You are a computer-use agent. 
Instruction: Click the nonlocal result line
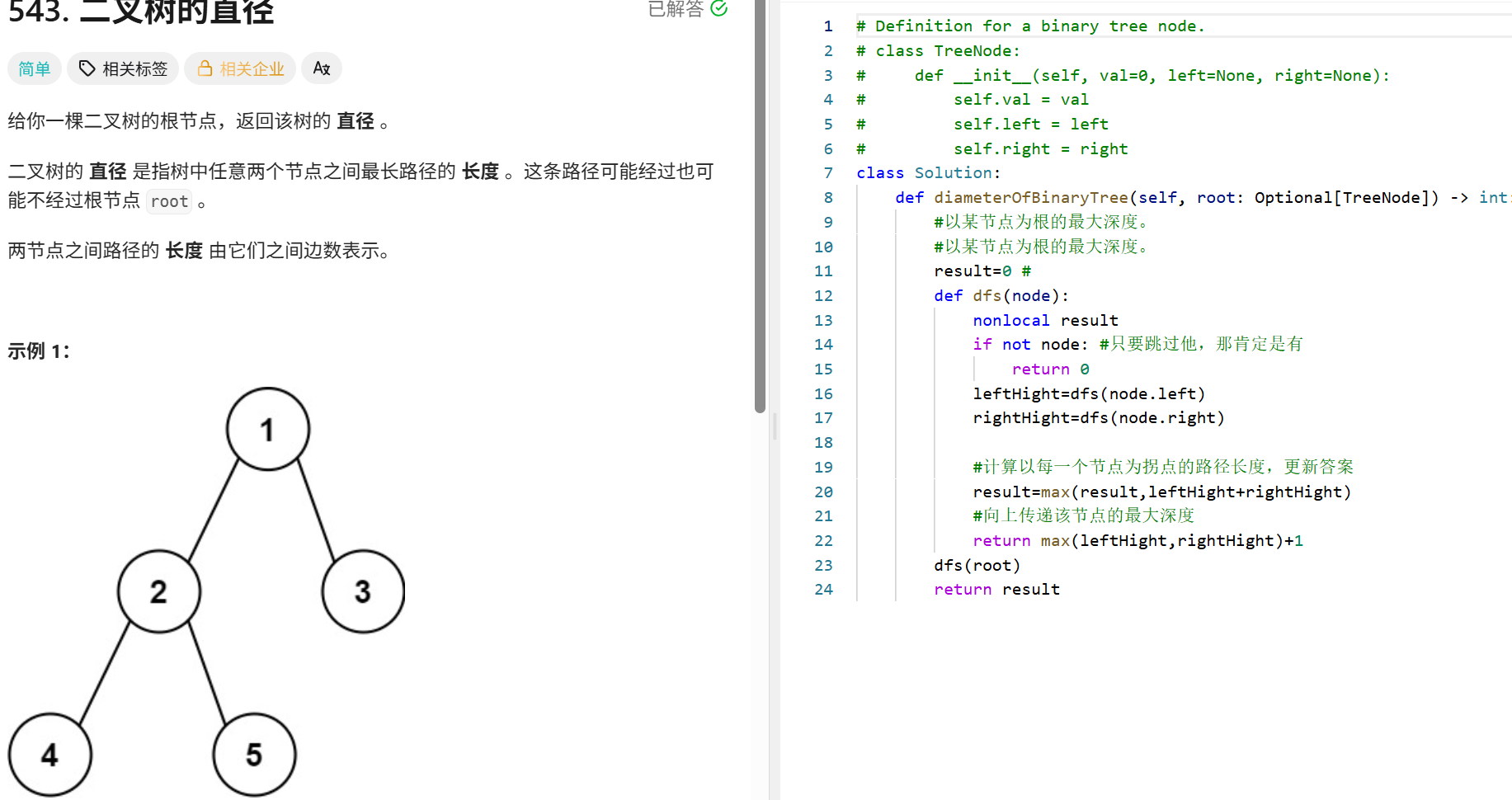(x=1045, y=321)
